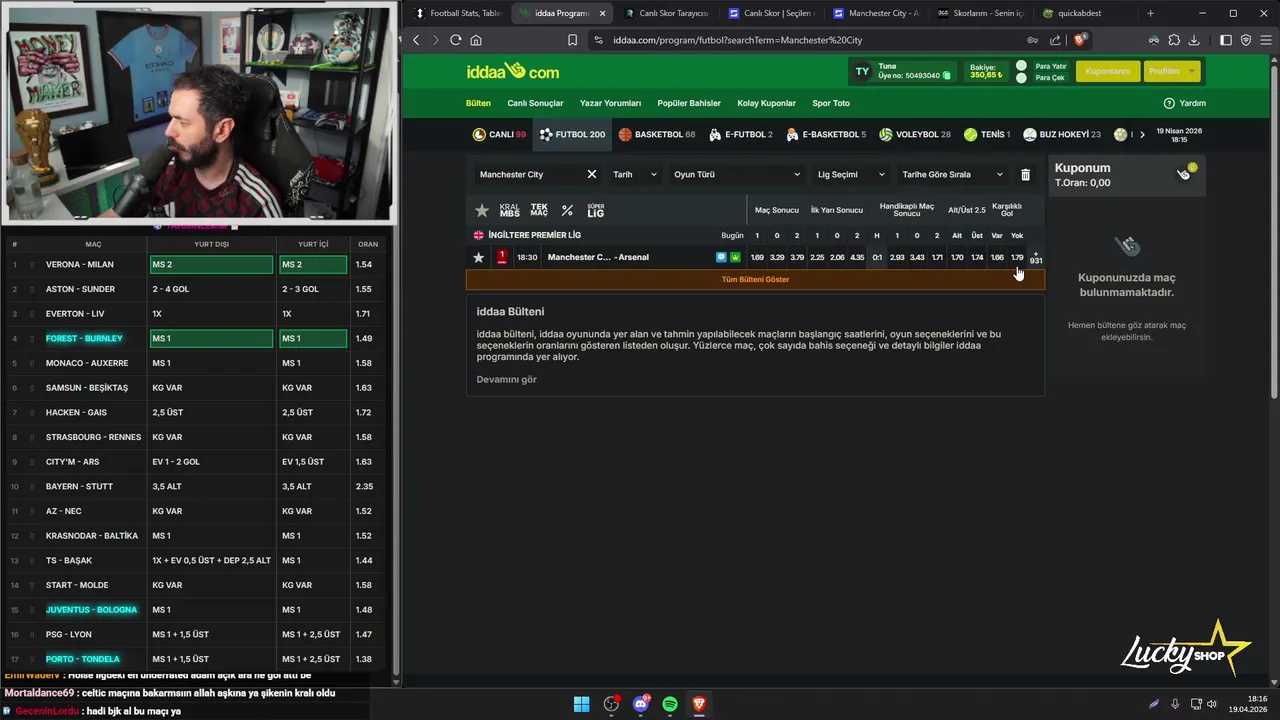
Task: Click the share icon in the address bar
Action: [x=1055, y=40]
